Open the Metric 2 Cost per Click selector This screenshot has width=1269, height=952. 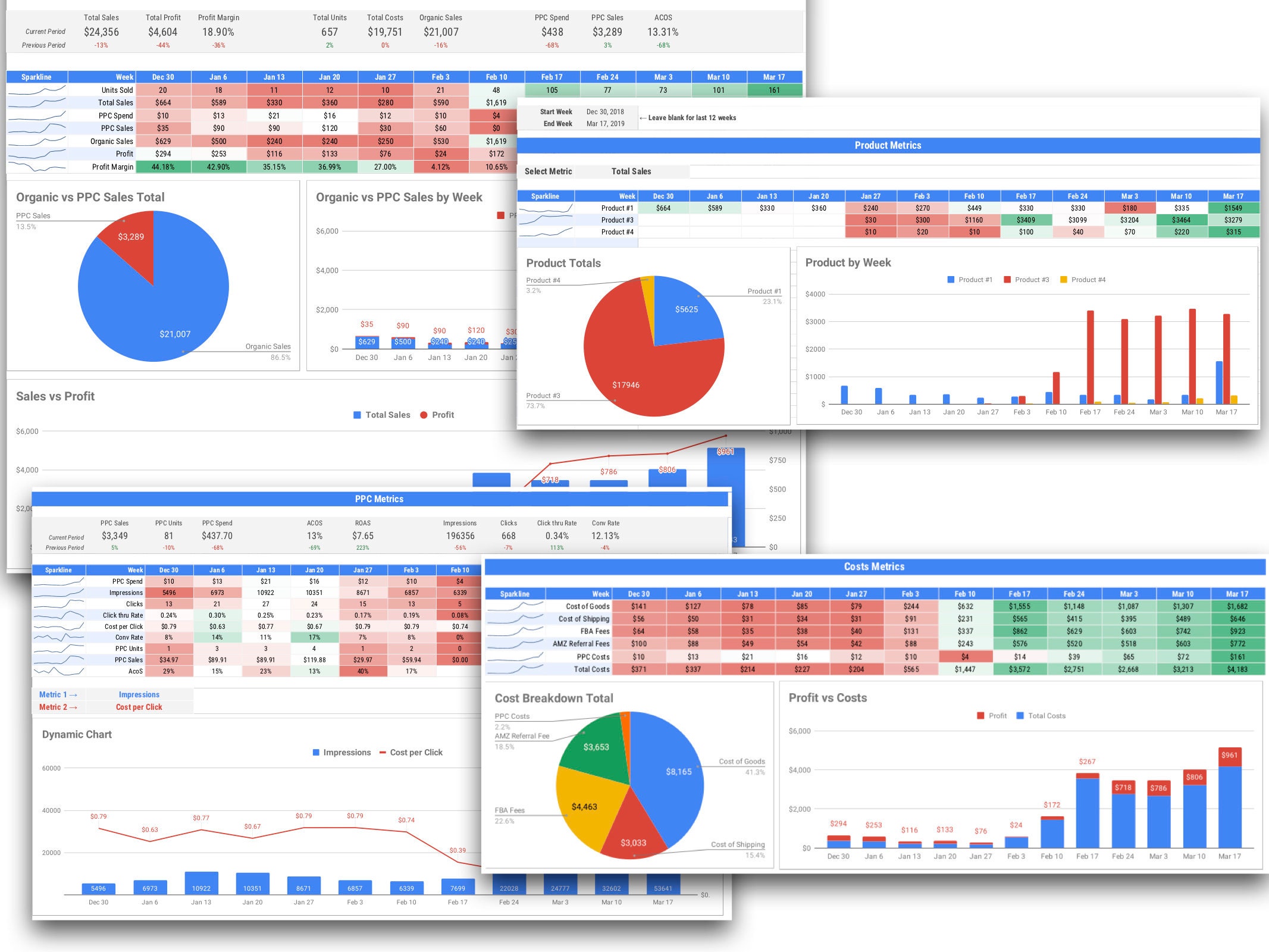138,707
